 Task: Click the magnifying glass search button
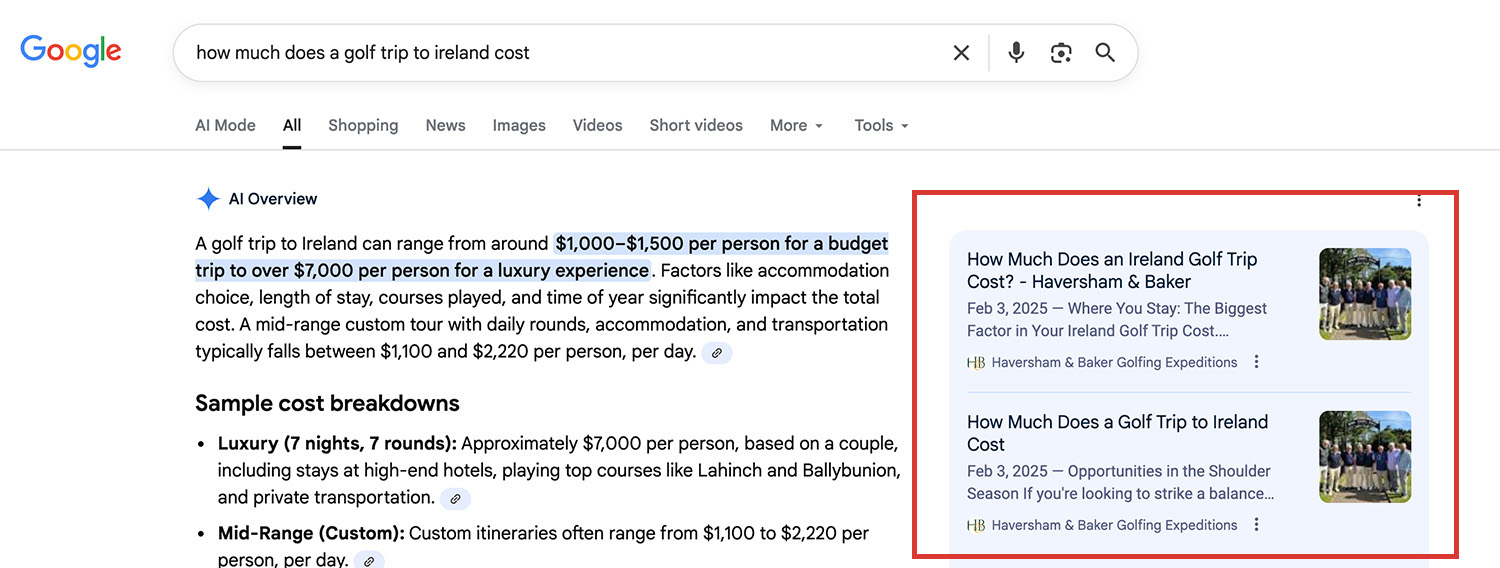pos(1105,53)
